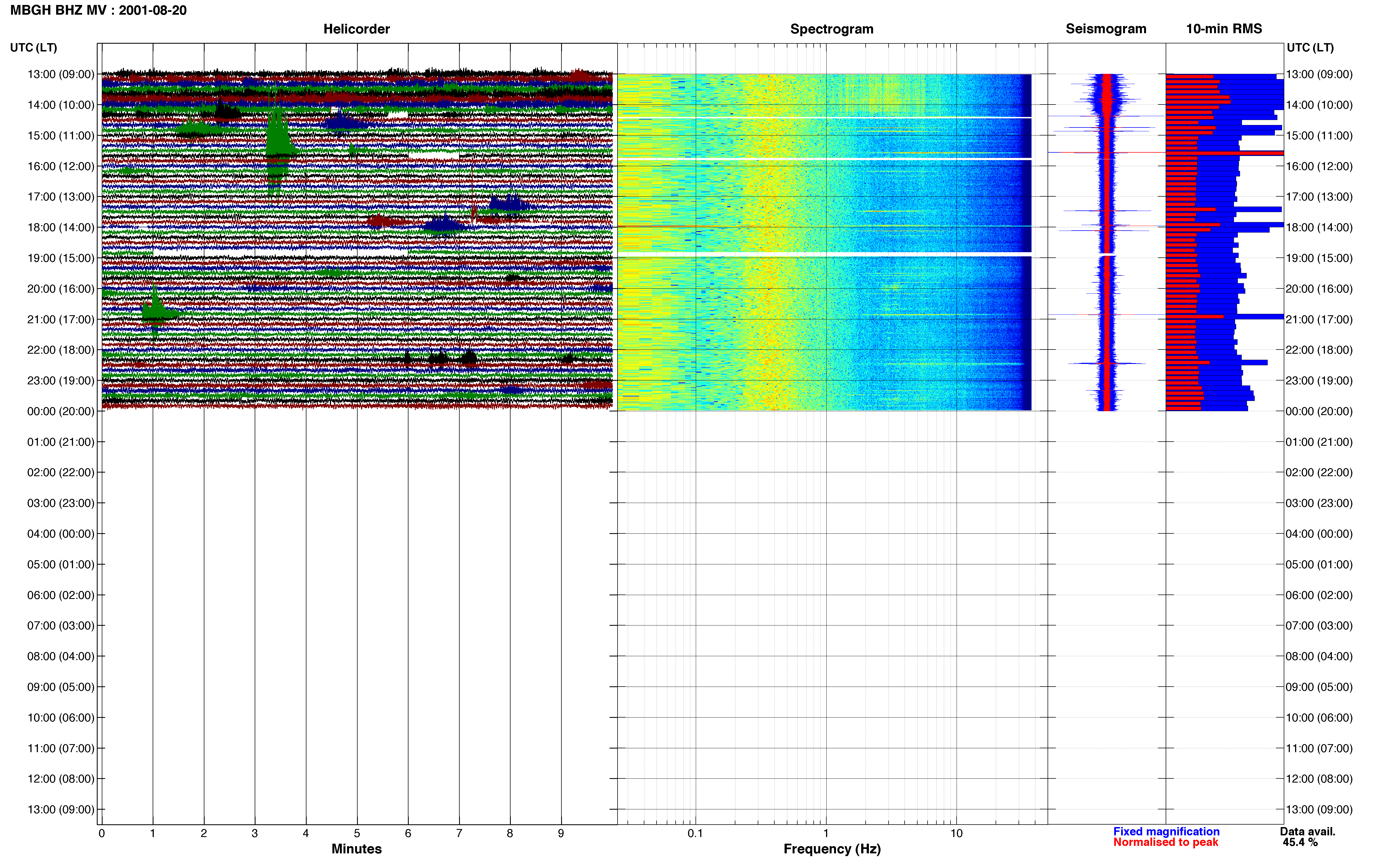Image resolution: width=1388 pixels, height=868 pixels.
Task: Click the red "Normalised to peak" legend text
Action: [x=1165, y=842]
